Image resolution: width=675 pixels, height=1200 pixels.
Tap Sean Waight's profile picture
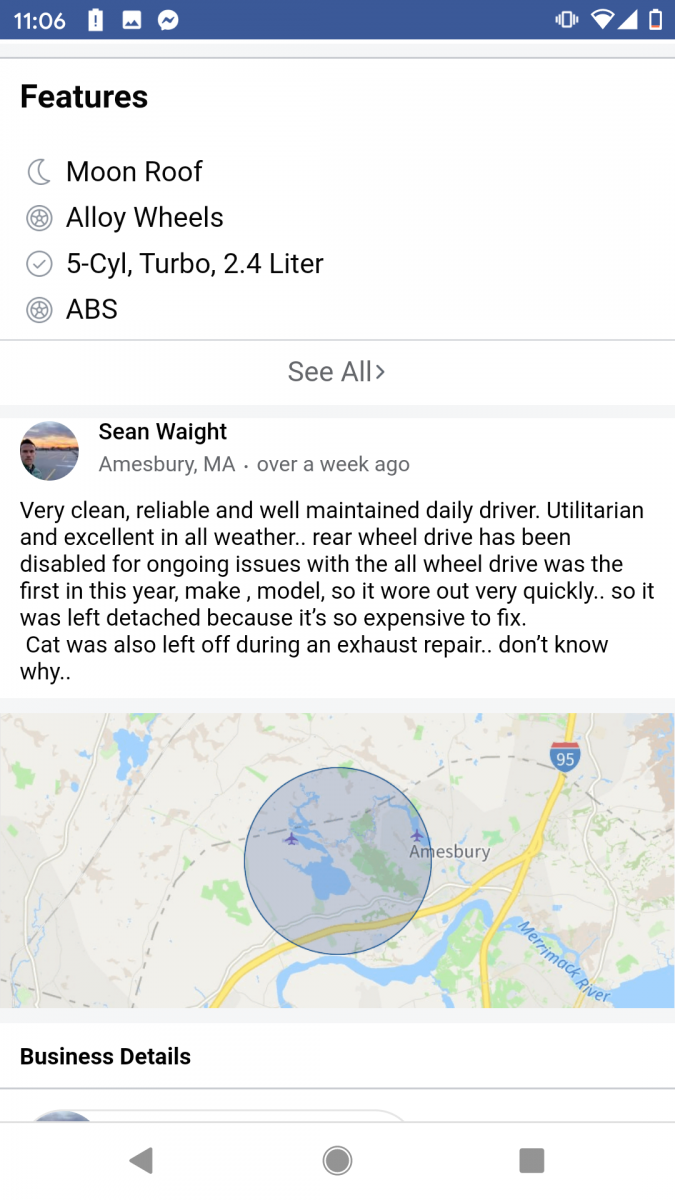(49, 451)
